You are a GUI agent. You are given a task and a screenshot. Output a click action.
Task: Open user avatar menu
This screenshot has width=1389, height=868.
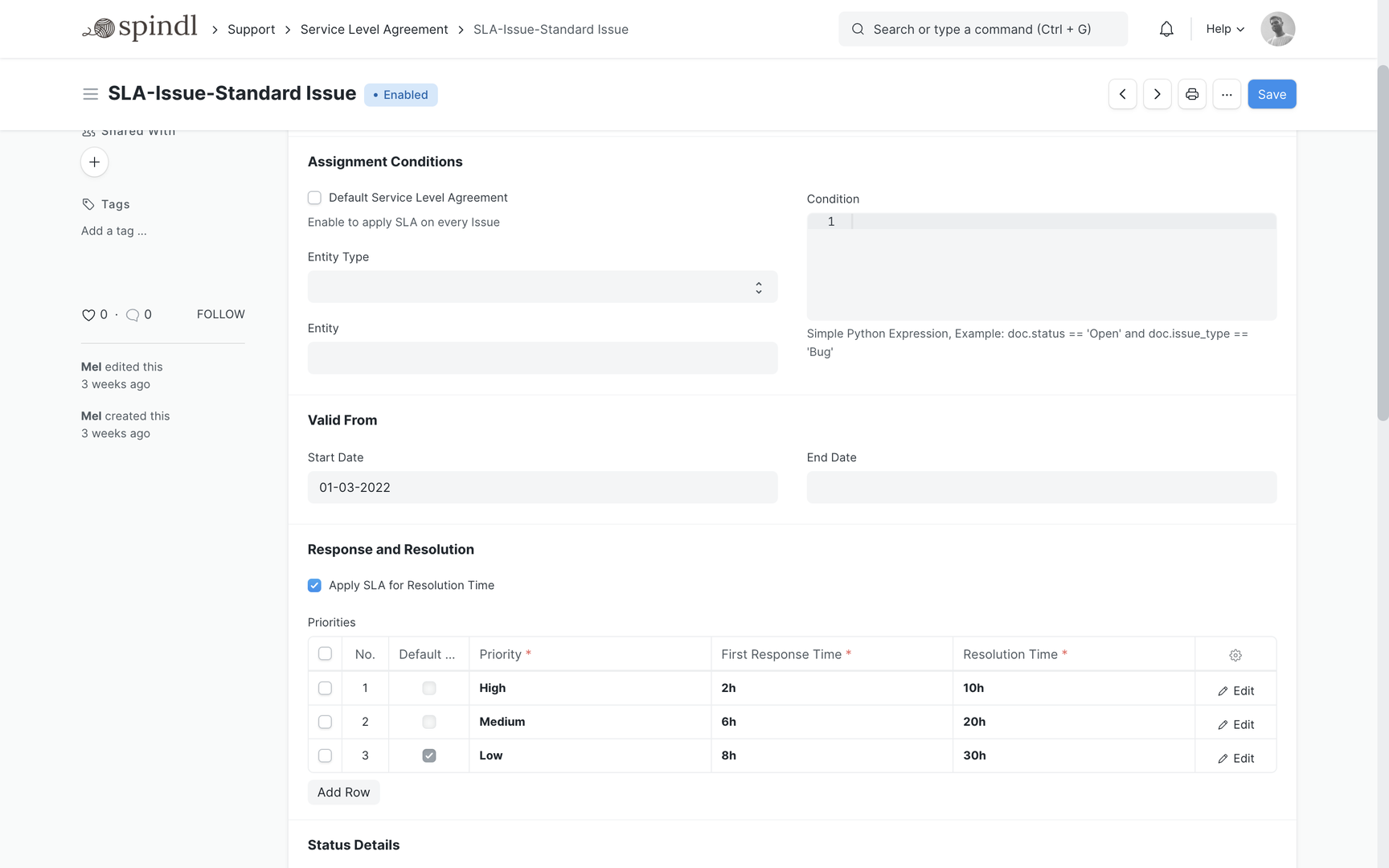(1277, 29)
